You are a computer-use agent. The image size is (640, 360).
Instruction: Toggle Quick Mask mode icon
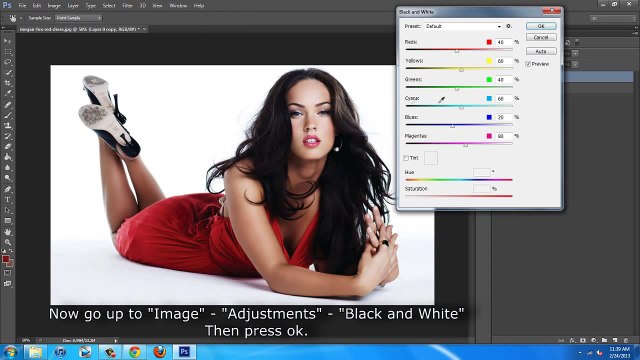pos(8,273)
